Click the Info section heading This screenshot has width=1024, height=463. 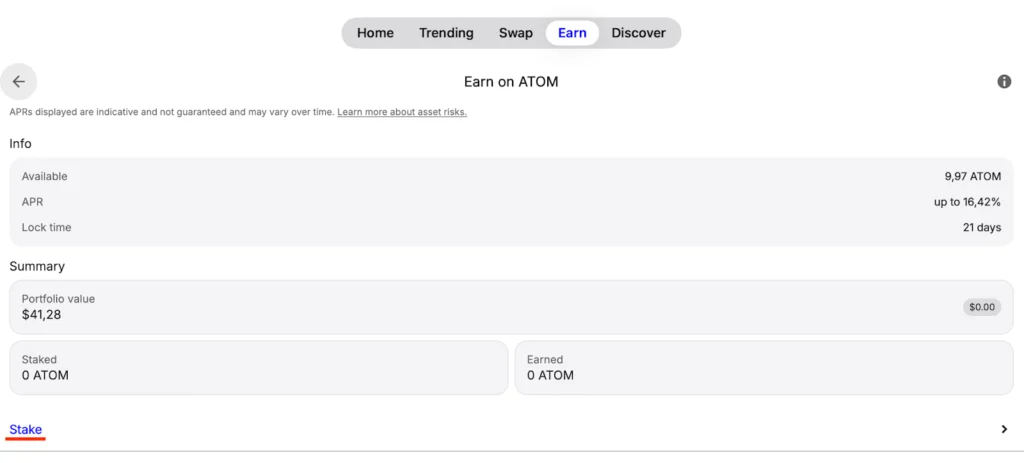click(21, 144)
